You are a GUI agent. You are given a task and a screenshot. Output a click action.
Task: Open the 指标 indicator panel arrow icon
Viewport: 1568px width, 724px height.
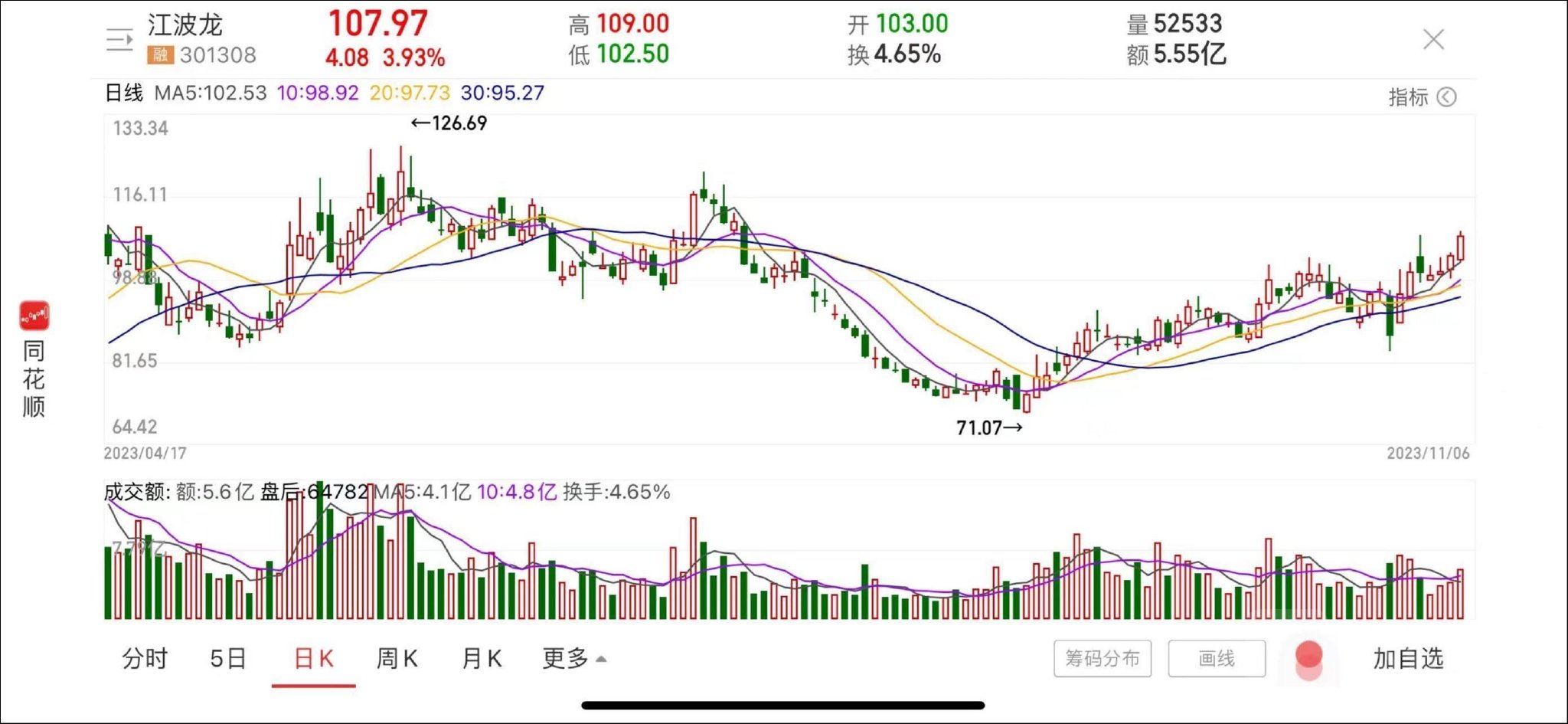click(1445, 97)
